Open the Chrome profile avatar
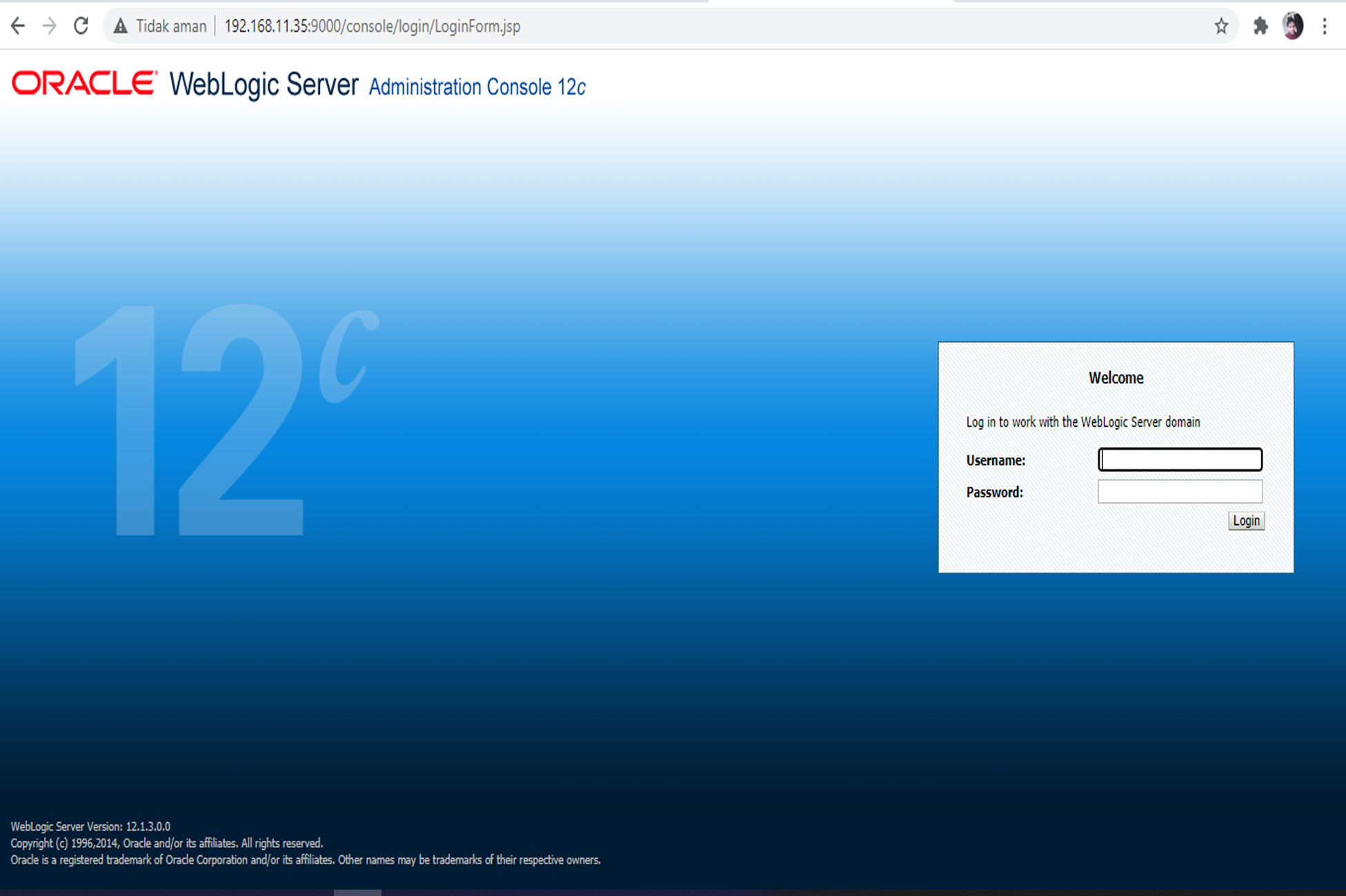 pos(1293,26)
